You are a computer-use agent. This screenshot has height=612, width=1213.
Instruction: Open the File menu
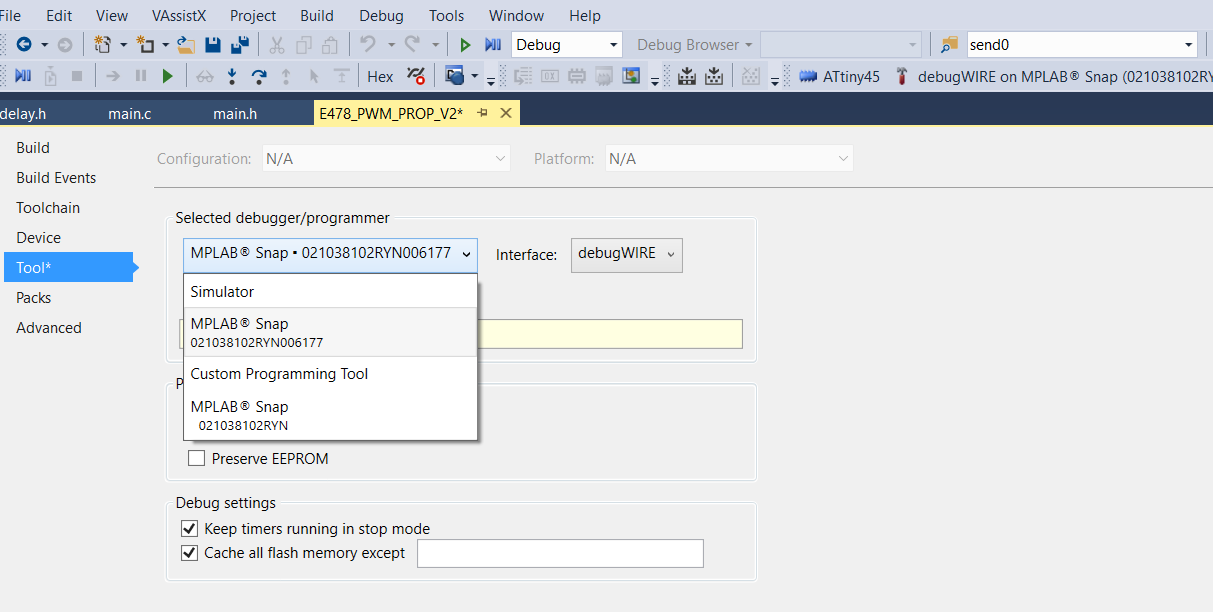point(10,15)
